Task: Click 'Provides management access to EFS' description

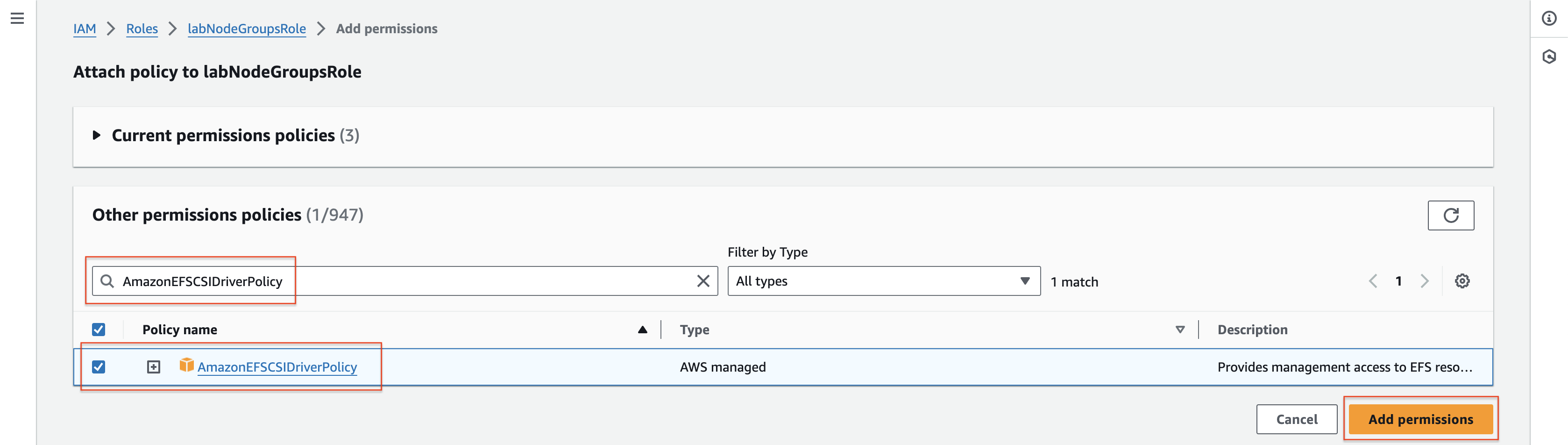Action: pos(1345,367)
